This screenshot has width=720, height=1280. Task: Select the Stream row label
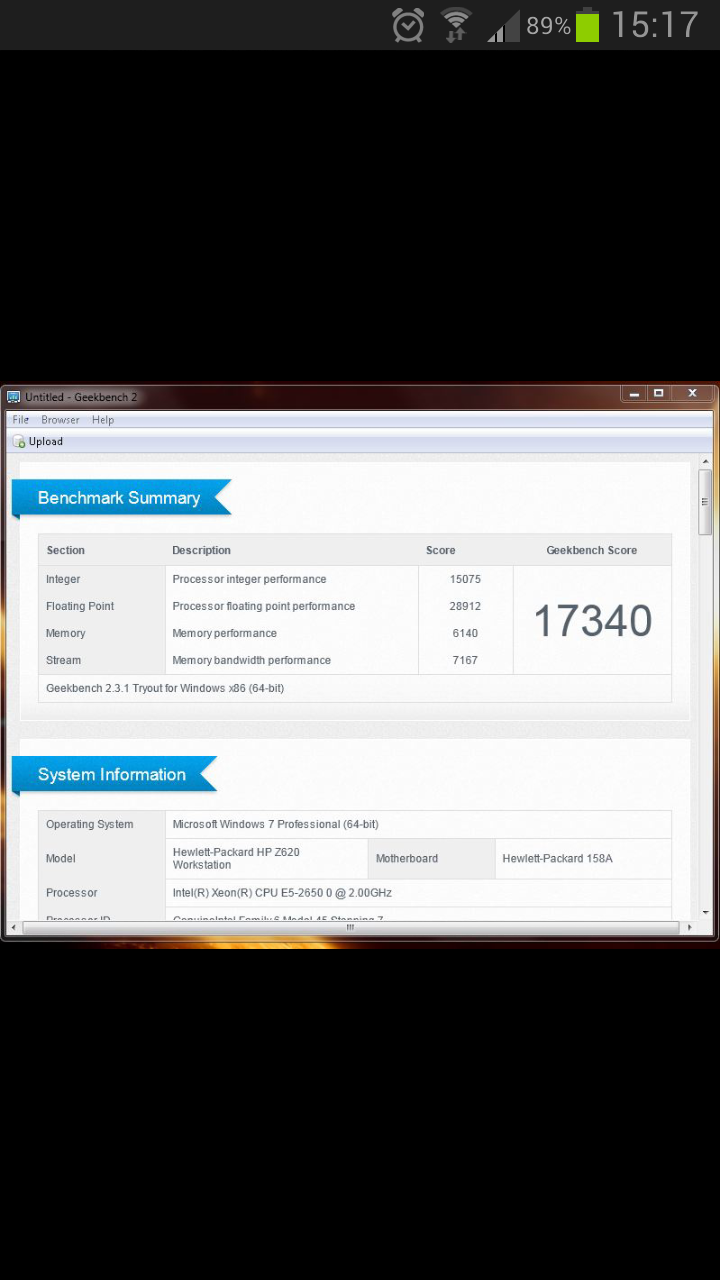pyautogui.click(x=64, y=660)
